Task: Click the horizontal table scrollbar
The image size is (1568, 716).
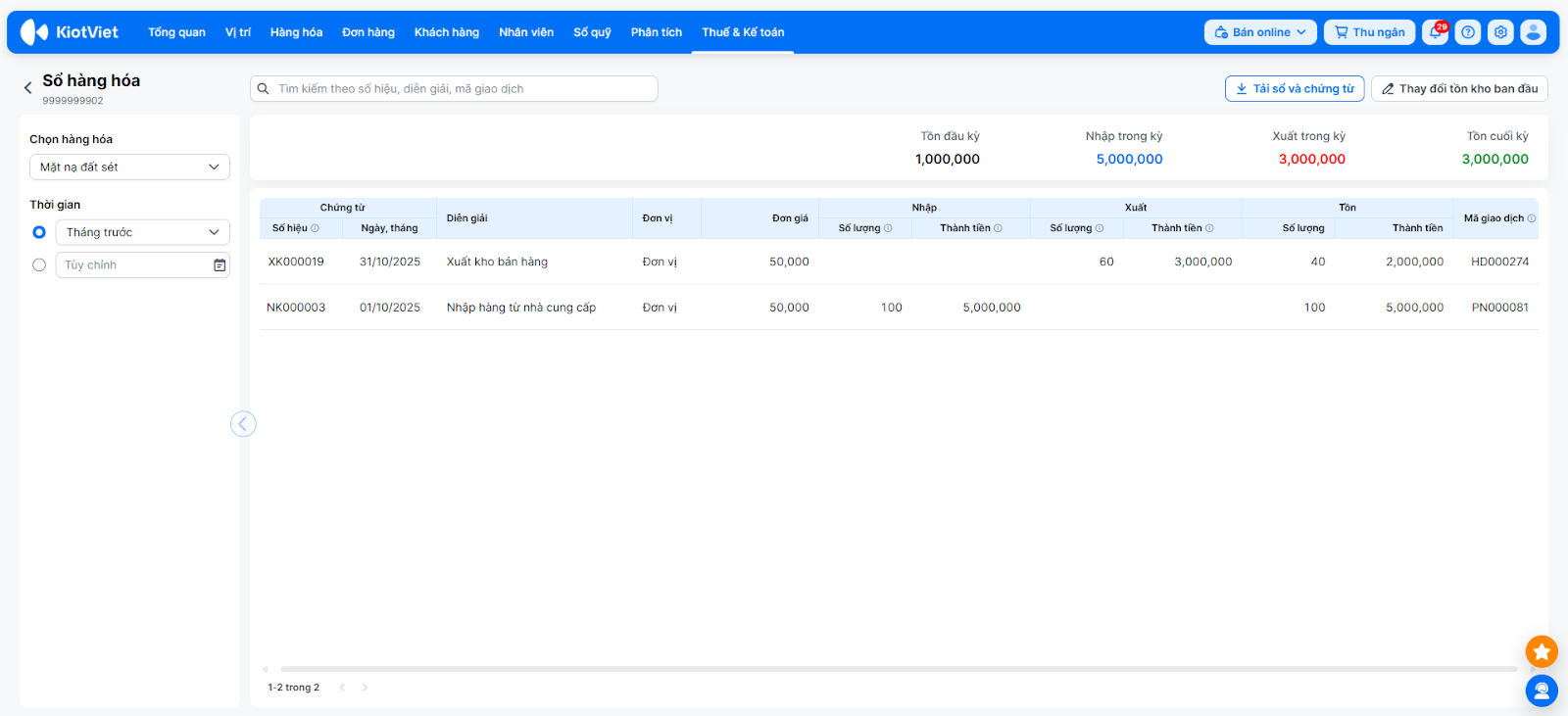Action: (x=898, y=669)
